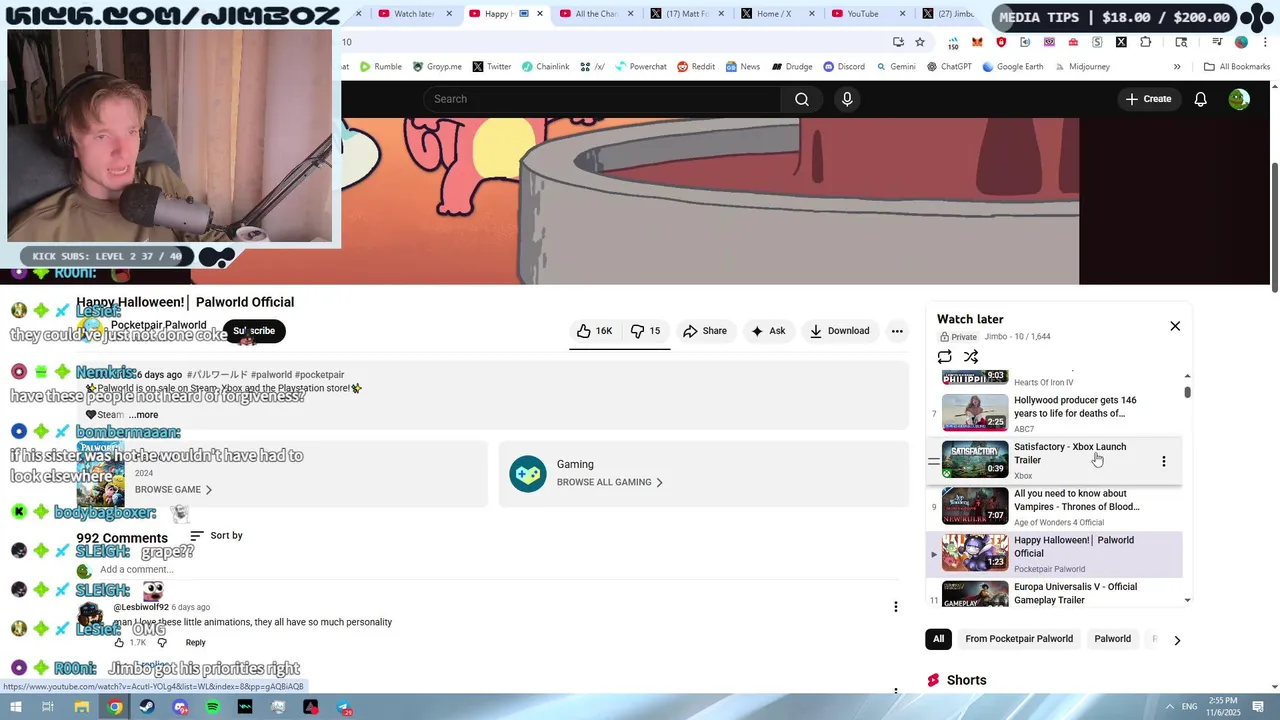Open Steam from the taskbar
This screenshot has height=720, width=1280.
tap(147, 707)
